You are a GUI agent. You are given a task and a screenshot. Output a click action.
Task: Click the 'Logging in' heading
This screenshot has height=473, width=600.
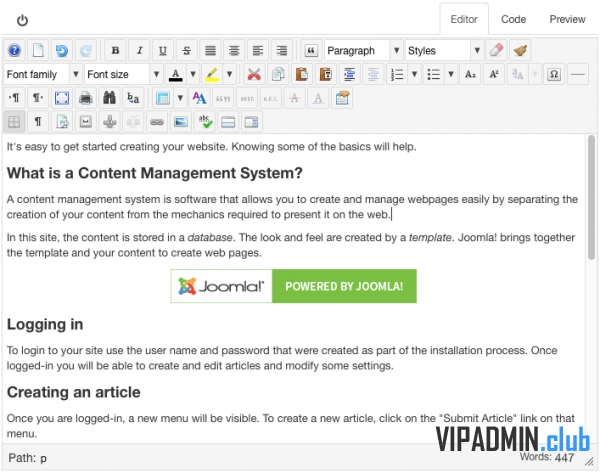point(45,325)
